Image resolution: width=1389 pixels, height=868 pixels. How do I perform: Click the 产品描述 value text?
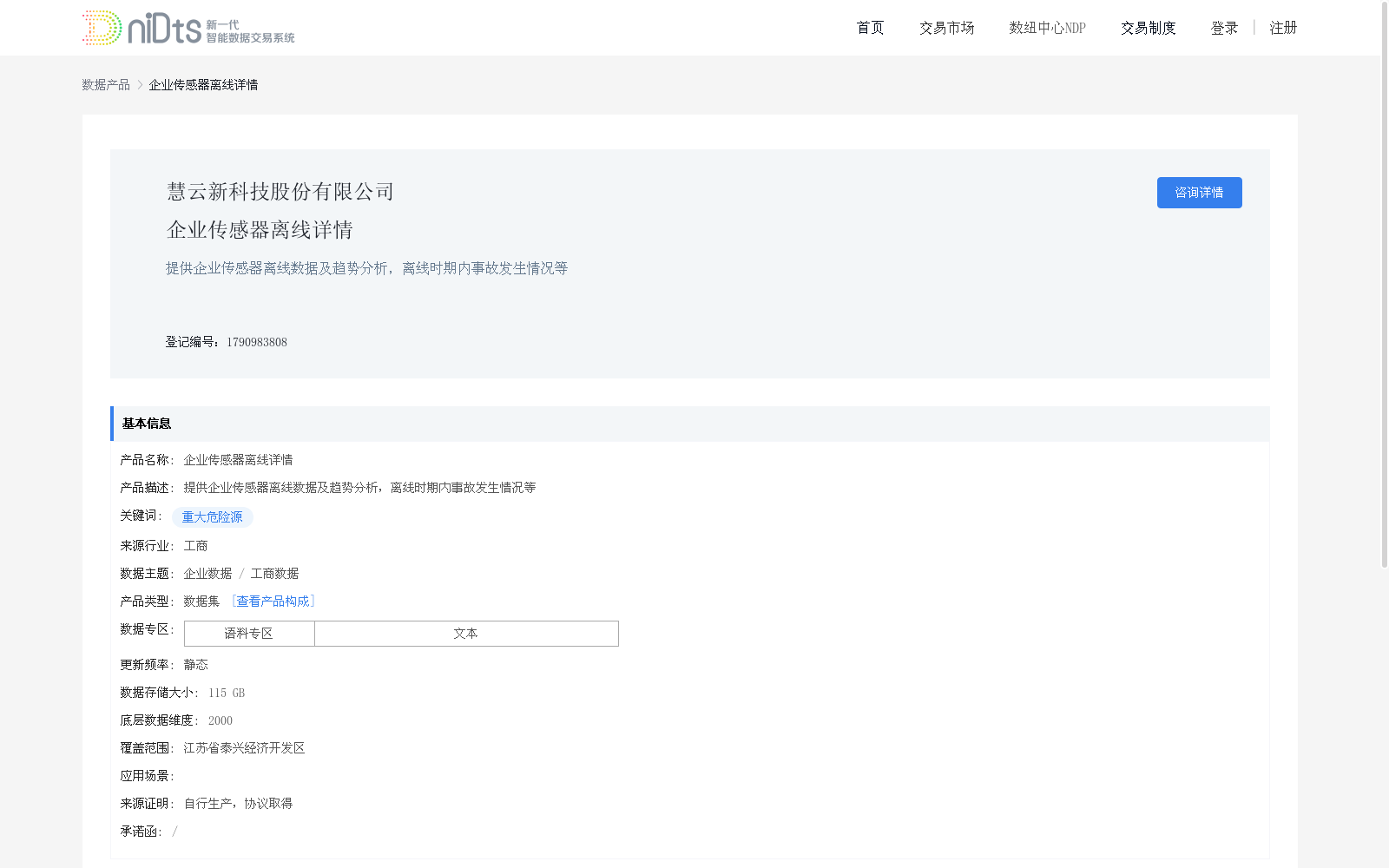[359, 488]
